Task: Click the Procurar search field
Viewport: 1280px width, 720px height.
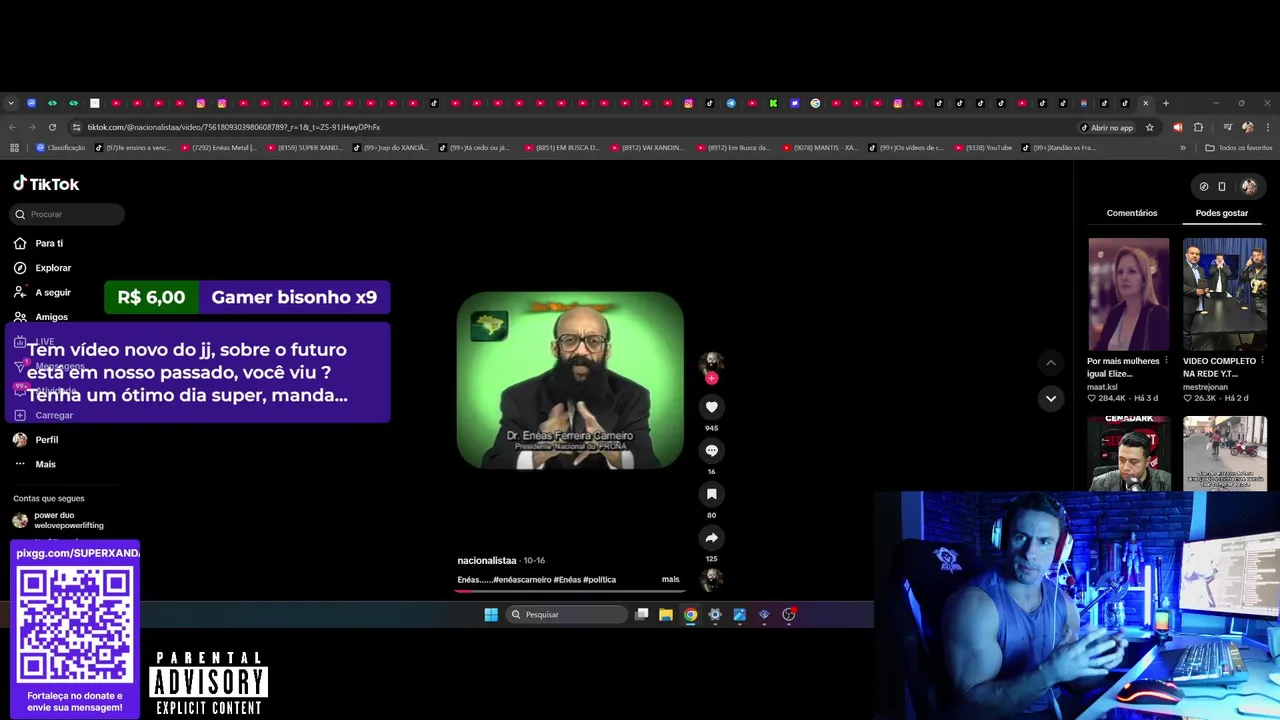Action: (68, 214)
